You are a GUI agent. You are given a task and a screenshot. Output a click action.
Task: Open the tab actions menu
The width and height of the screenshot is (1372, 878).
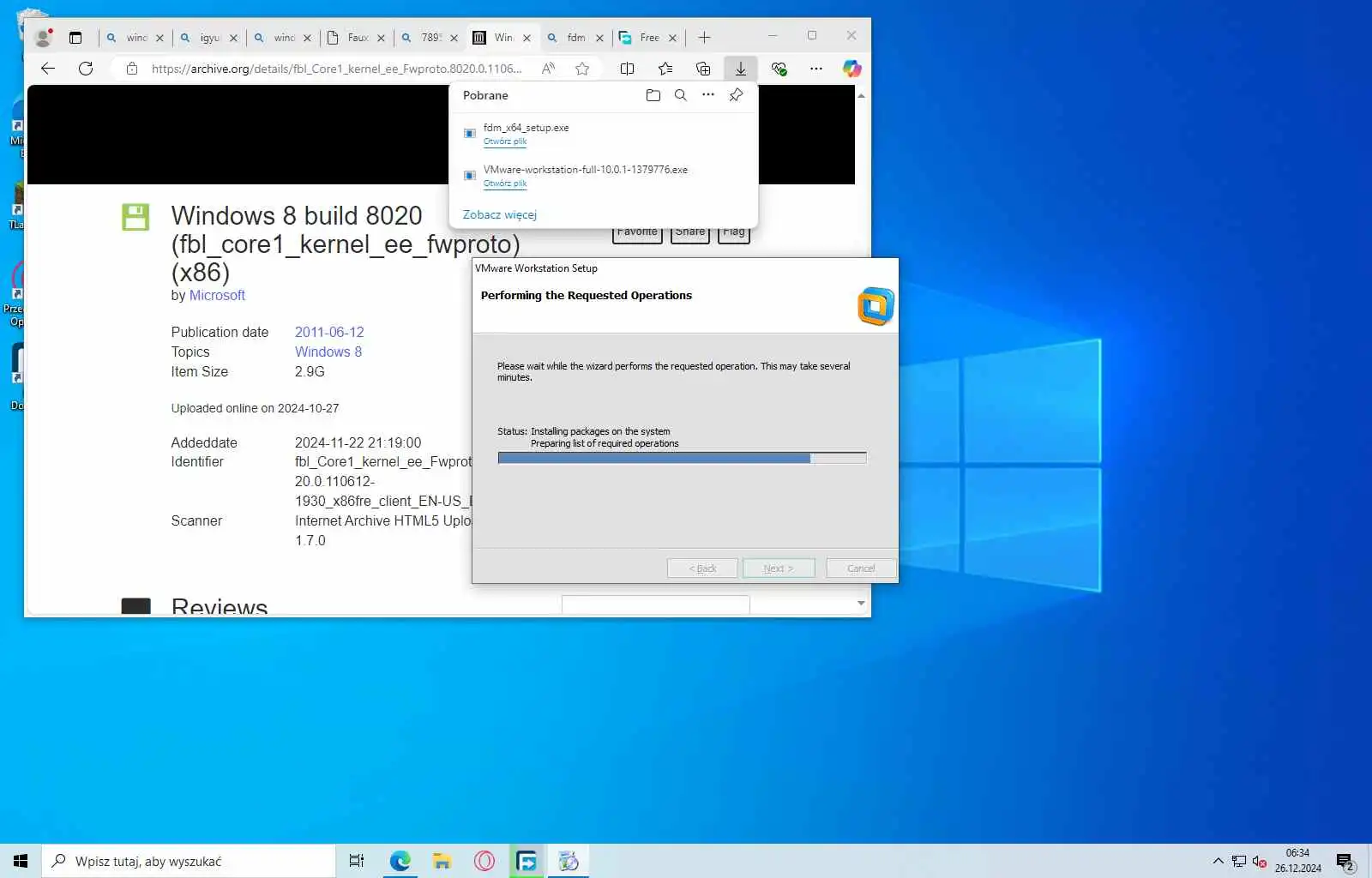75,38
